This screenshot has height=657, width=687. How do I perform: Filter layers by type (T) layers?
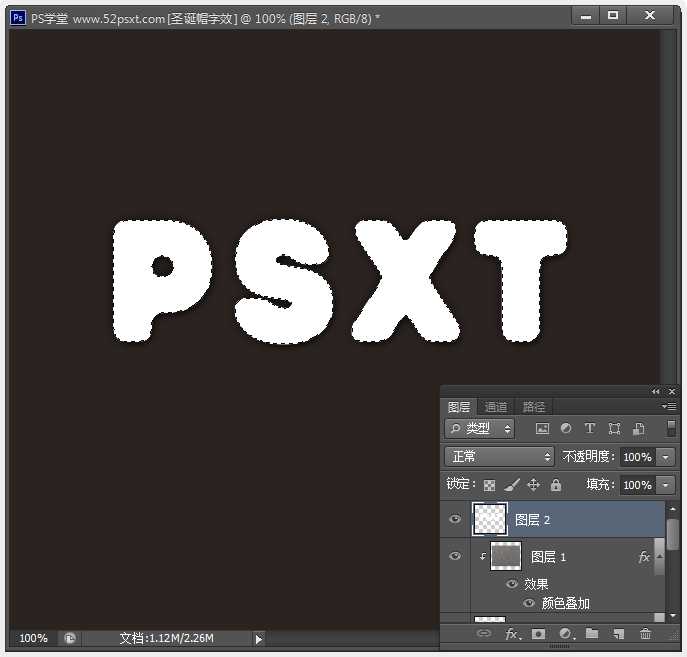click(x=590, y=428)
